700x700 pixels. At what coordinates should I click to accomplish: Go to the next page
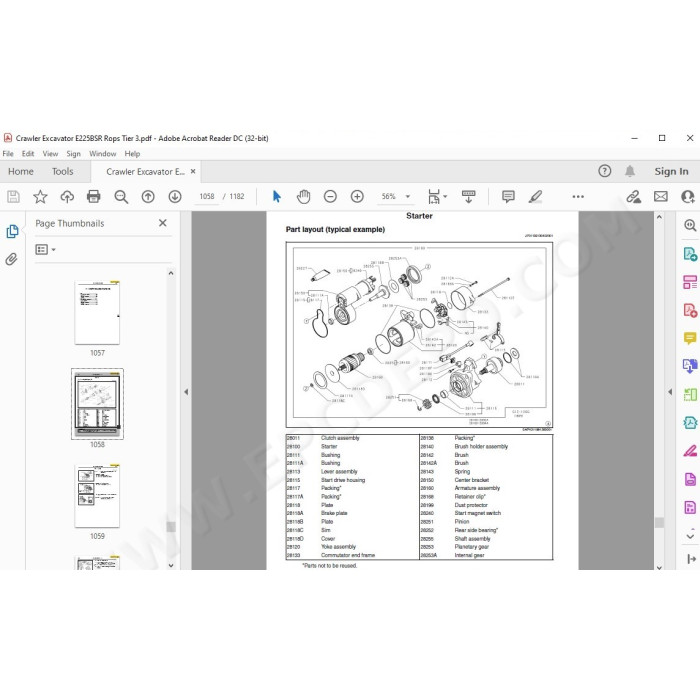(175, 196)
